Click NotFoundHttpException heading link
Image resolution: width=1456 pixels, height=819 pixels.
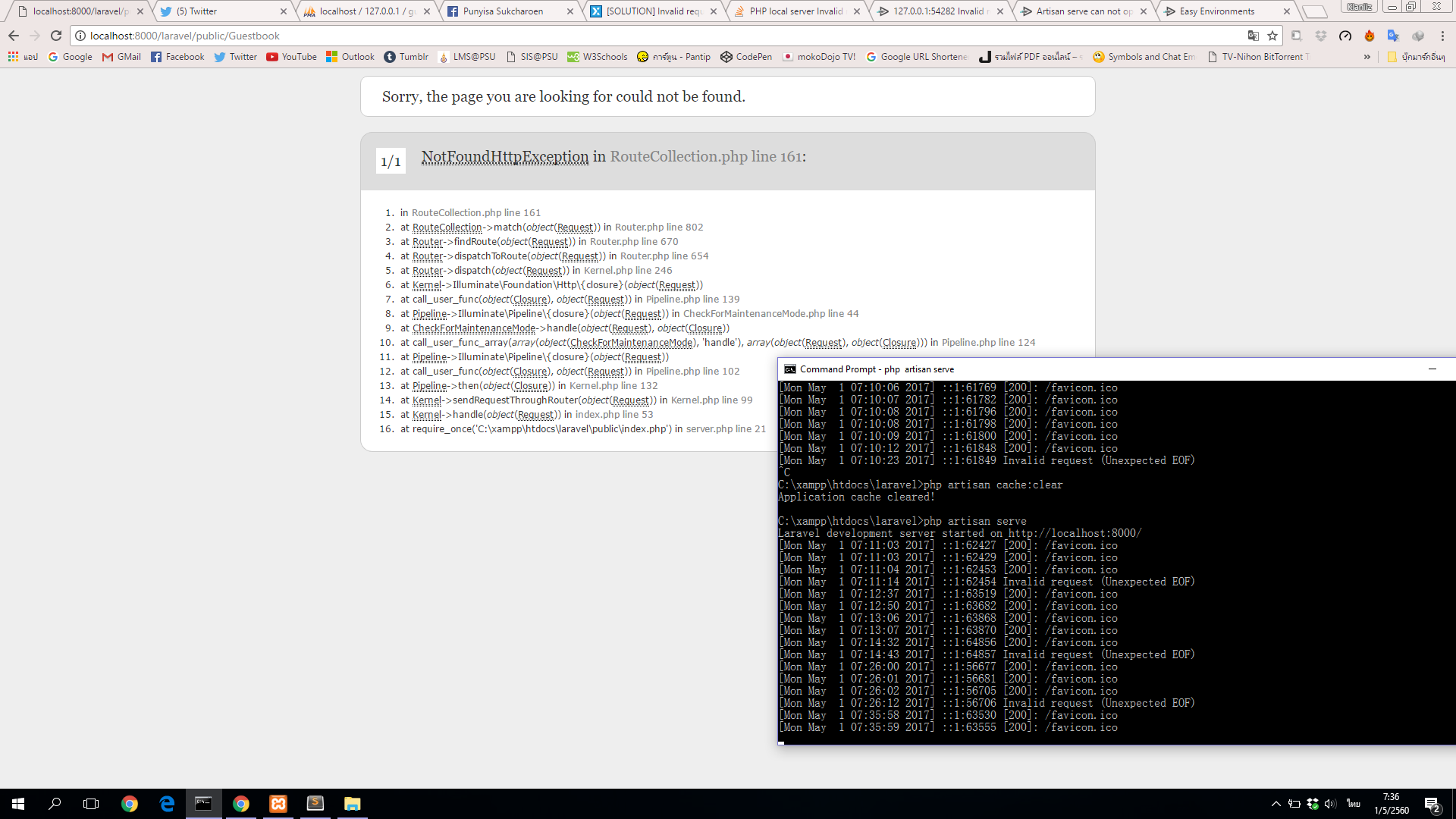tap(505, 156)
